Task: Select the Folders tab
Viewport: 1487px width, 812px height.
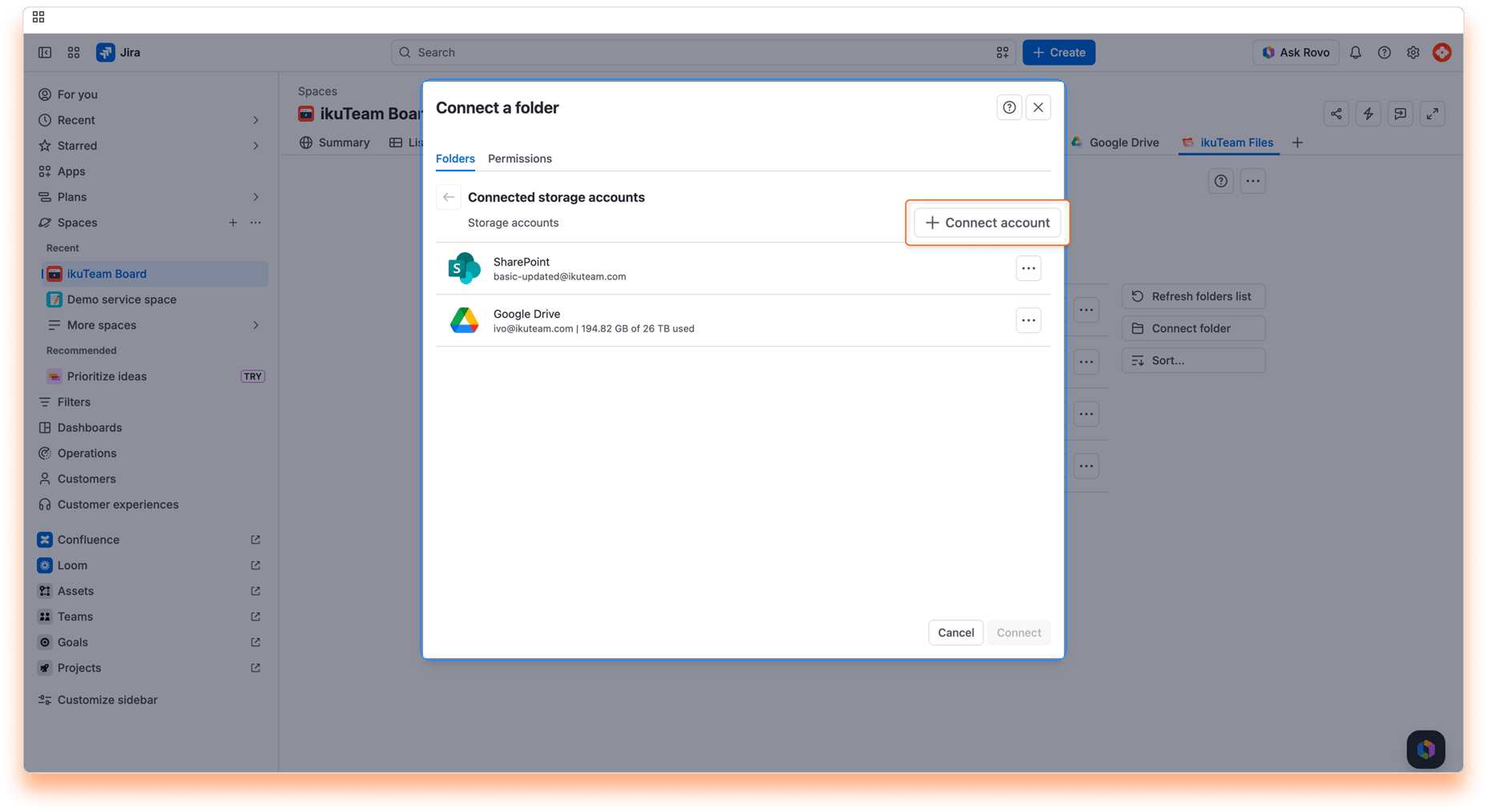Action: tap(455, 159)
